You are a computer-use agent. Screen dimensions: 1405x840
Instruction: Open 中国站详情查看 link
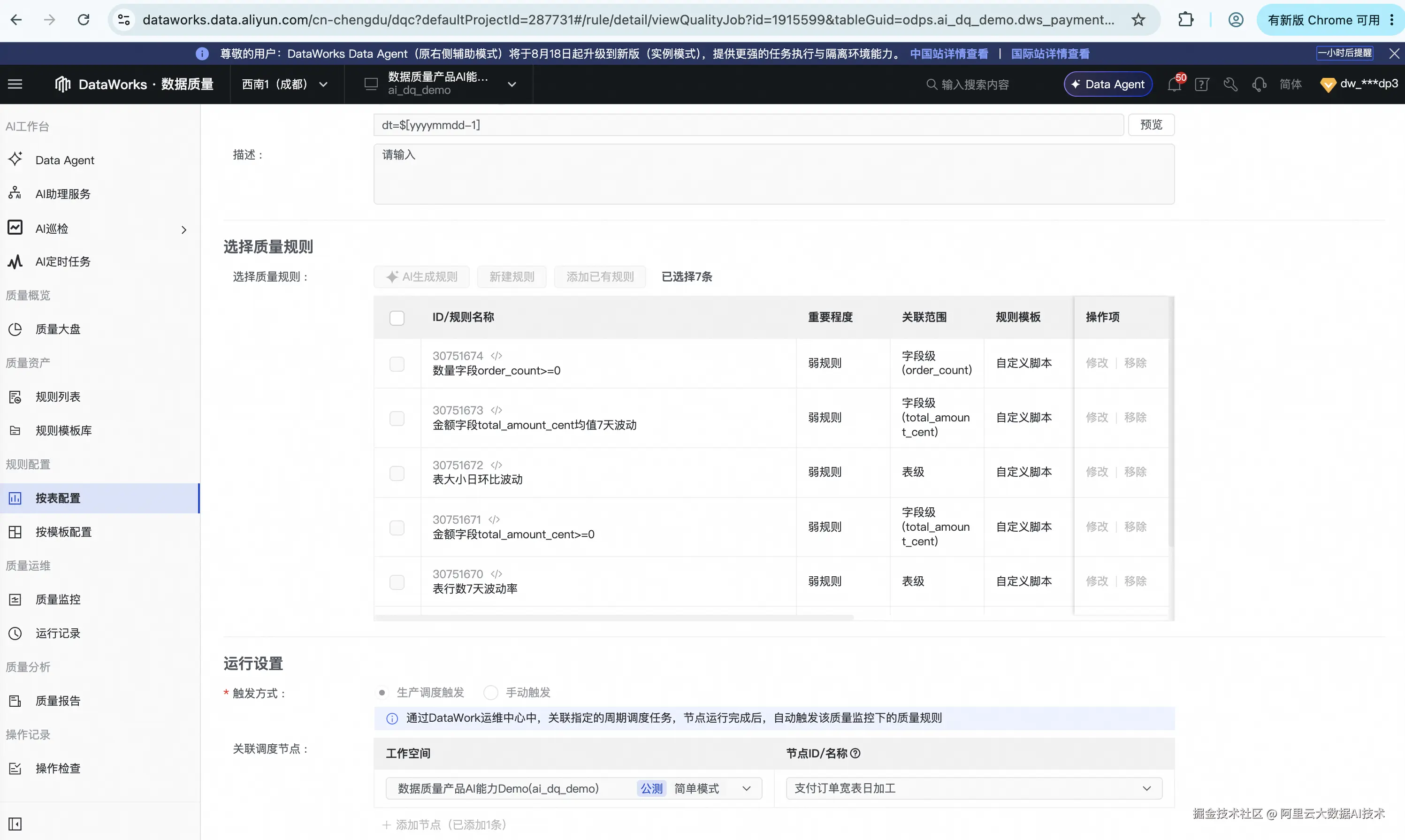pos(949,53)
